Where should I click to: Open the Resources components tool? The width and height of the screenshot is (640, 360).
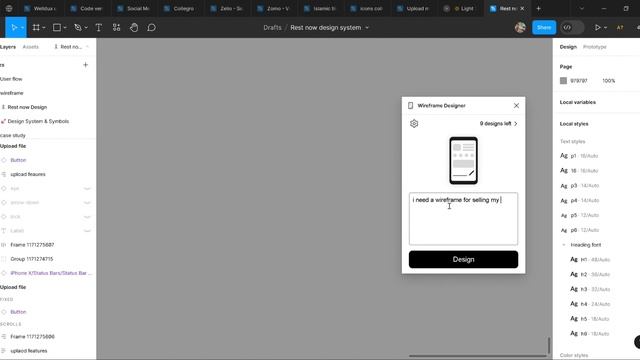(x=116, y=27)
